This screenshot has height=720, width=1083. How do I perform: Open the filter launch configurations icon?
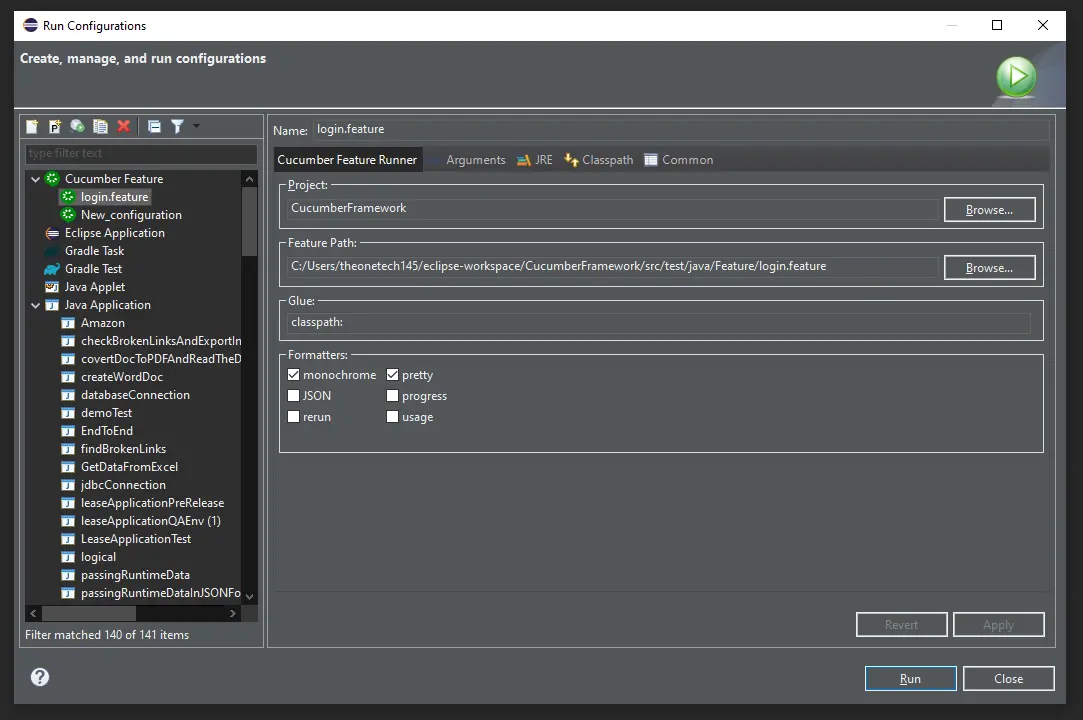(177, 126)
